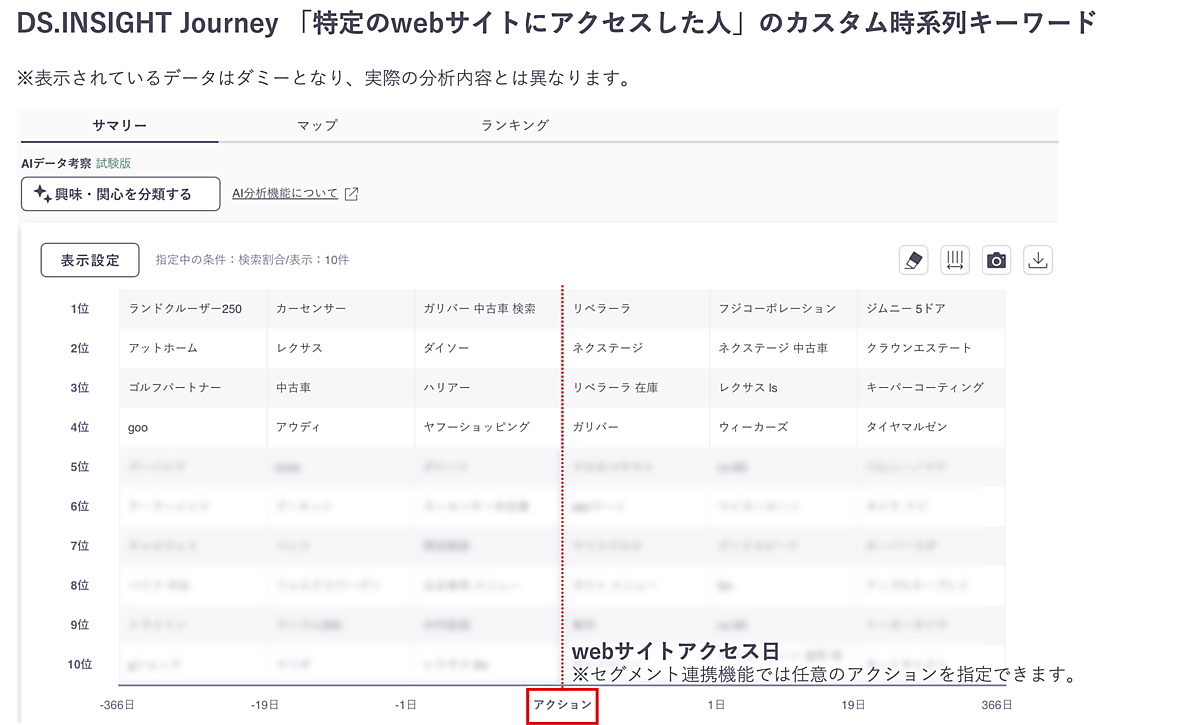The image size is (1200, 725).
Task: Select the カーセンサー keyword cell
Action: pos(311,309)
